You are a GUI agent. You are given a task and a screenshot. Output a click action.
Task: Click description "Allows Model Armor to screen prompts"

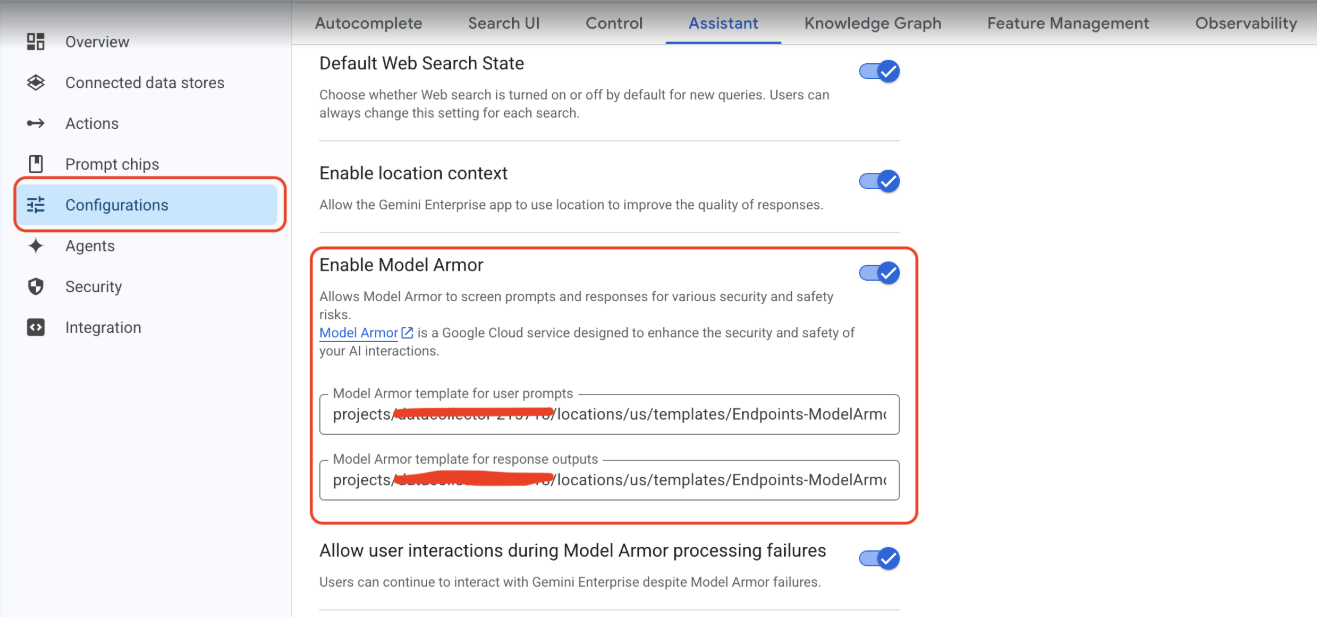tap(577, 305)
